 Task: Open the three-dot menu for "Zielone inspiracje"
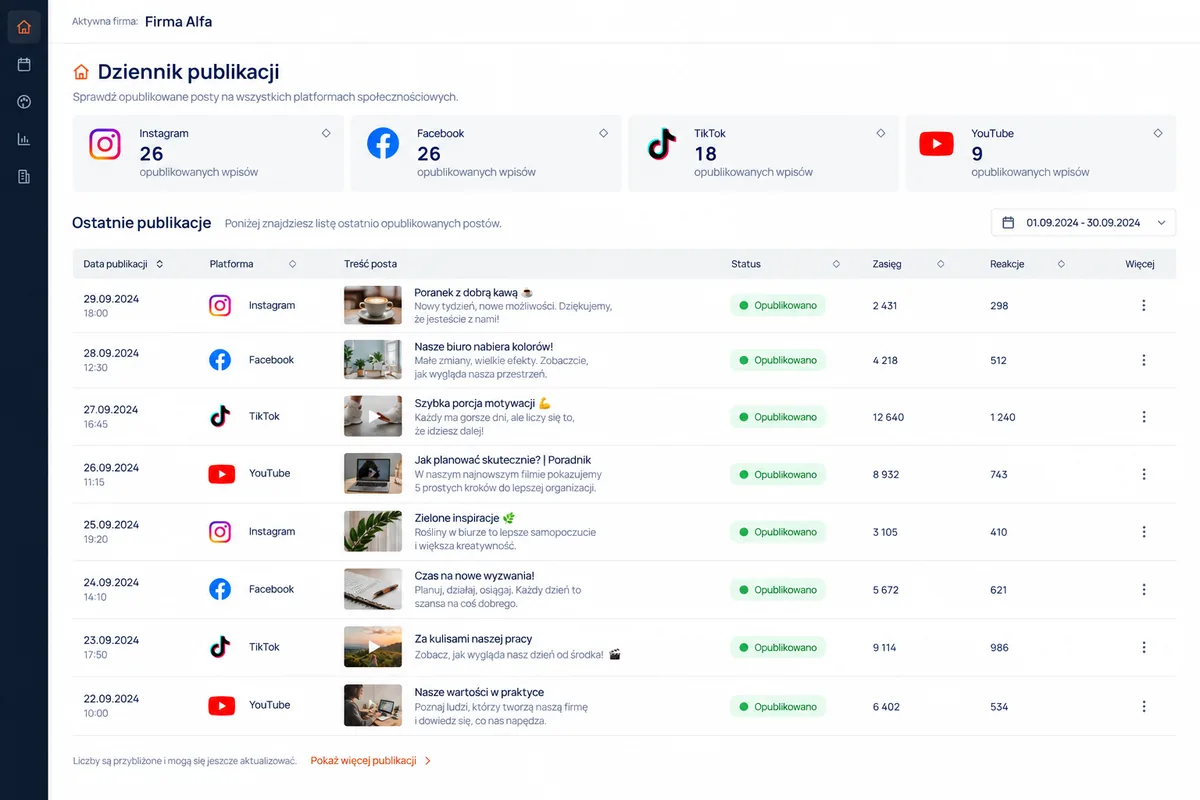(1144, 532)
